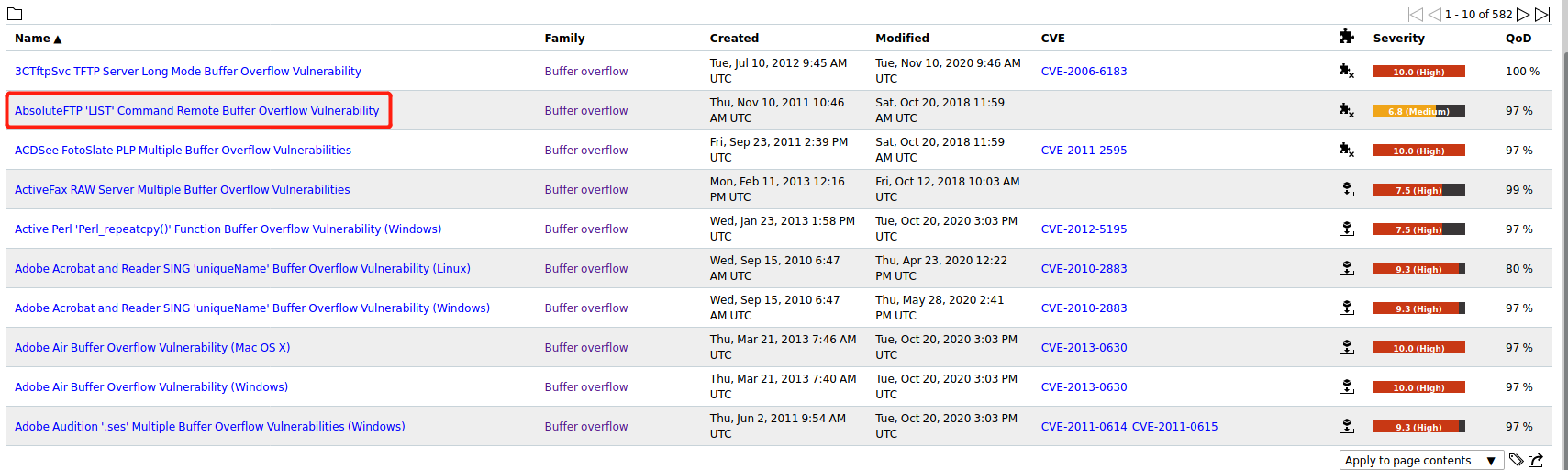Sort the table by Created column

click(x=734, y=39)
